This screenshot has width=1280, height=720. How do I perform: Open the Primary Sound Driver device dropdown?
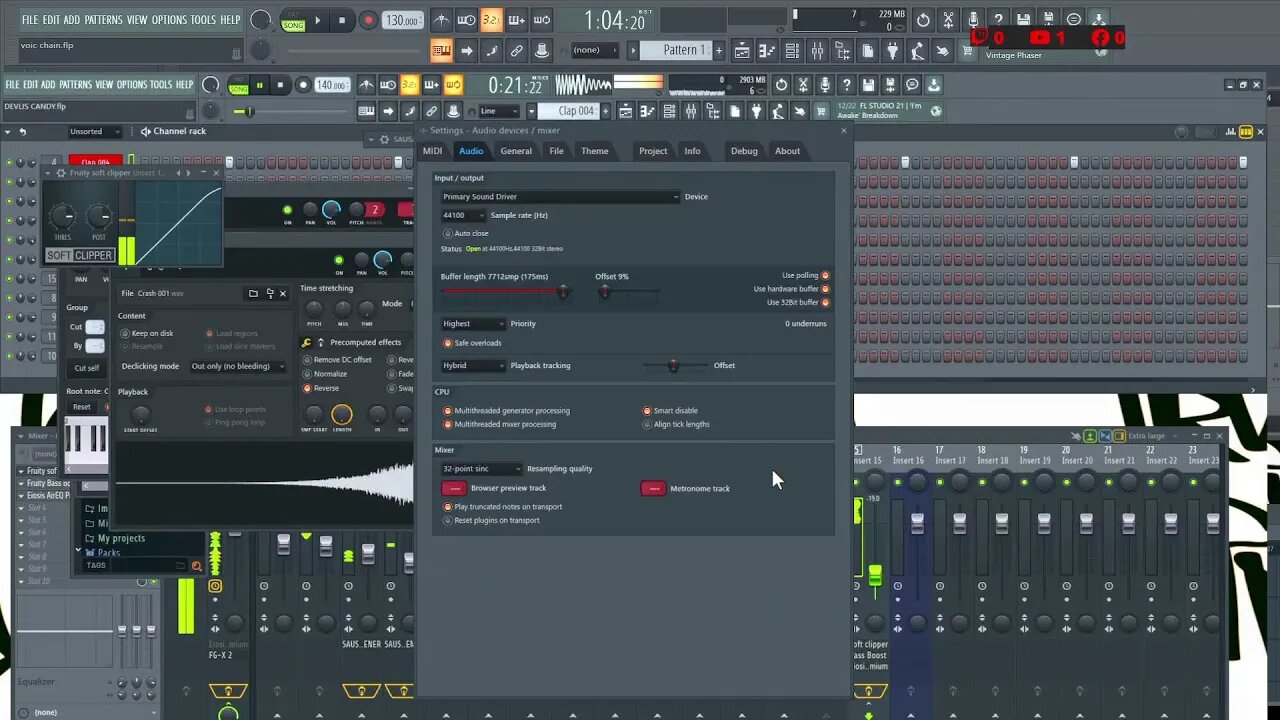pos(560,197)
